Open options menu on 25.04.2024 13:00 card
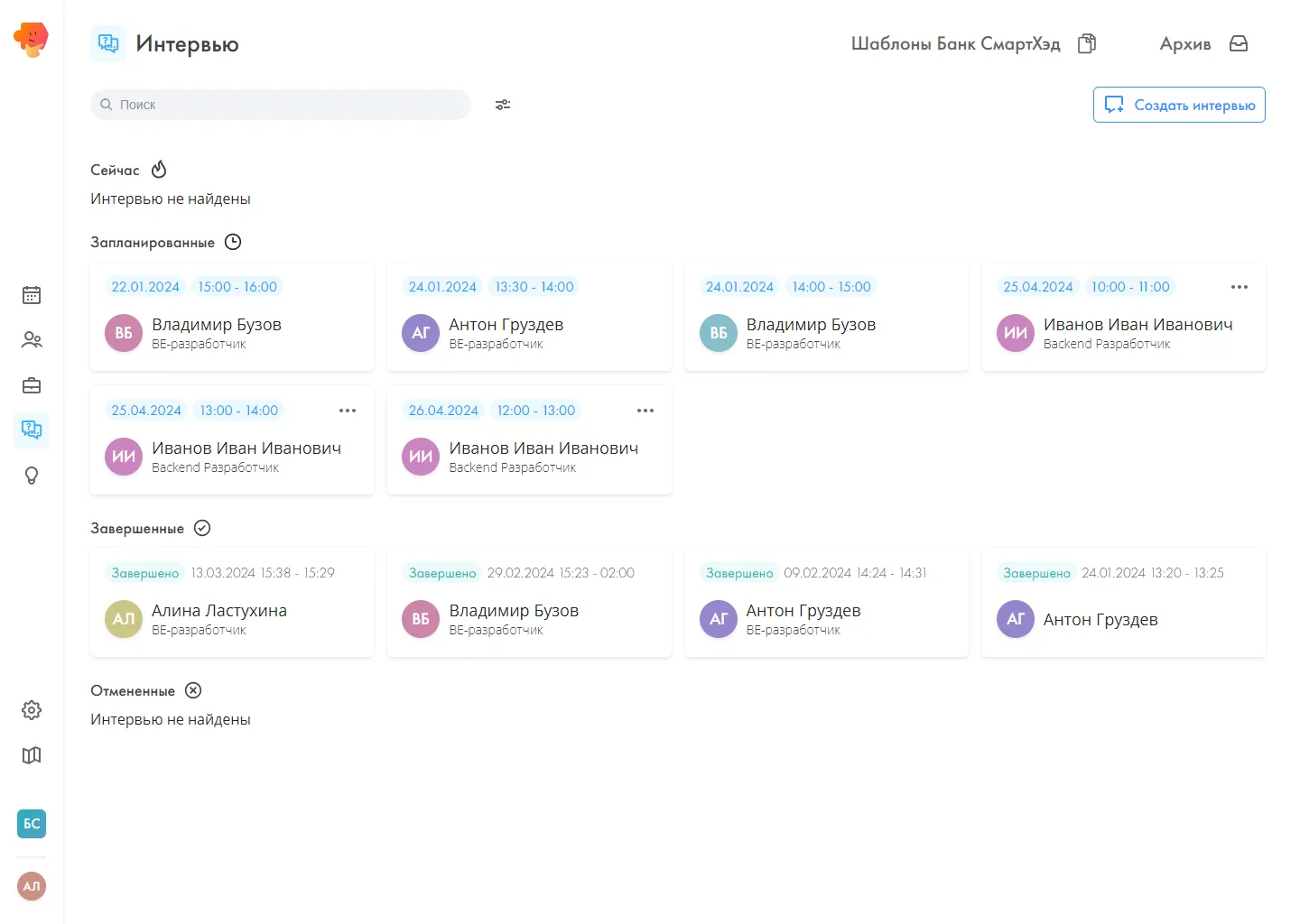 coord(348,411)
